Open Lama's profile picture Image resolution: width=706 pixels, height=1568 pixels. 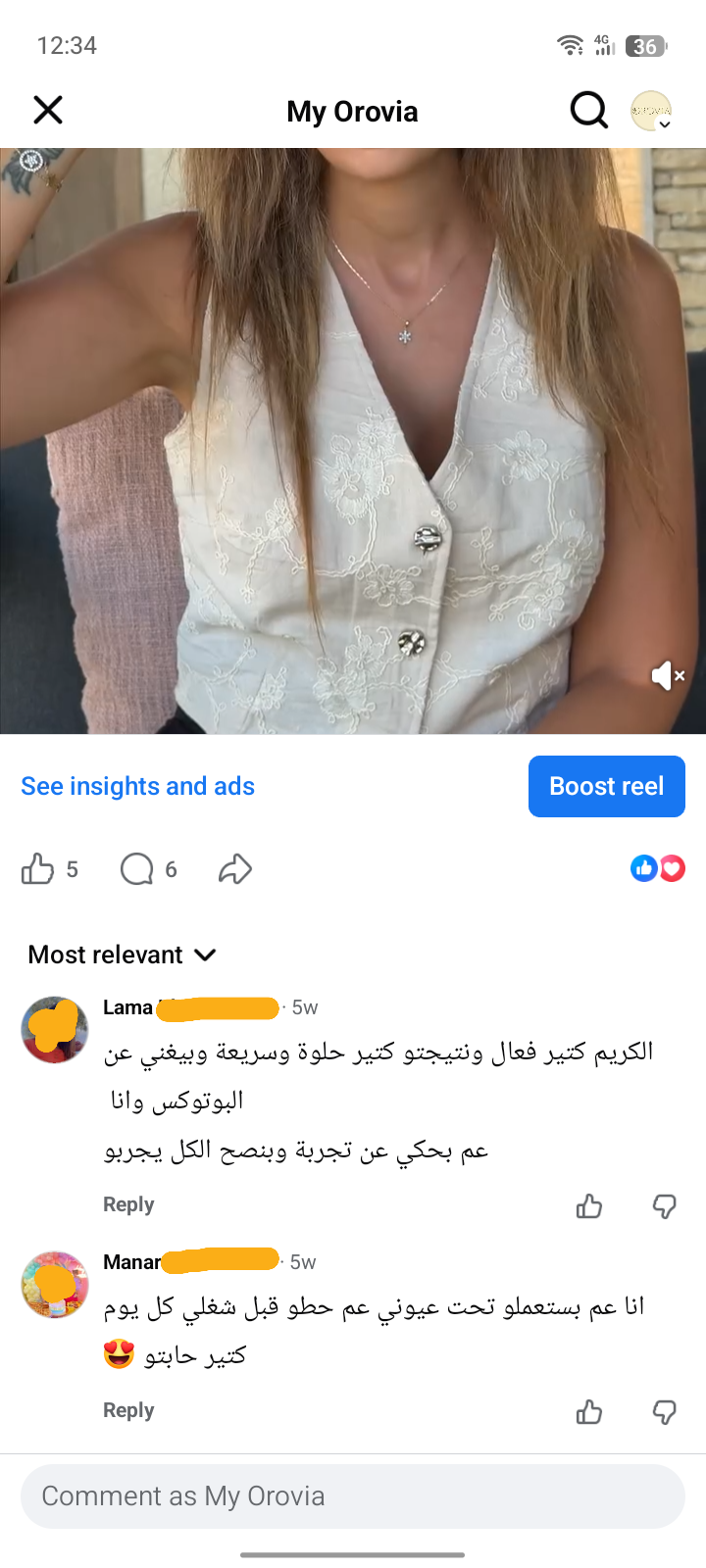55,1030
